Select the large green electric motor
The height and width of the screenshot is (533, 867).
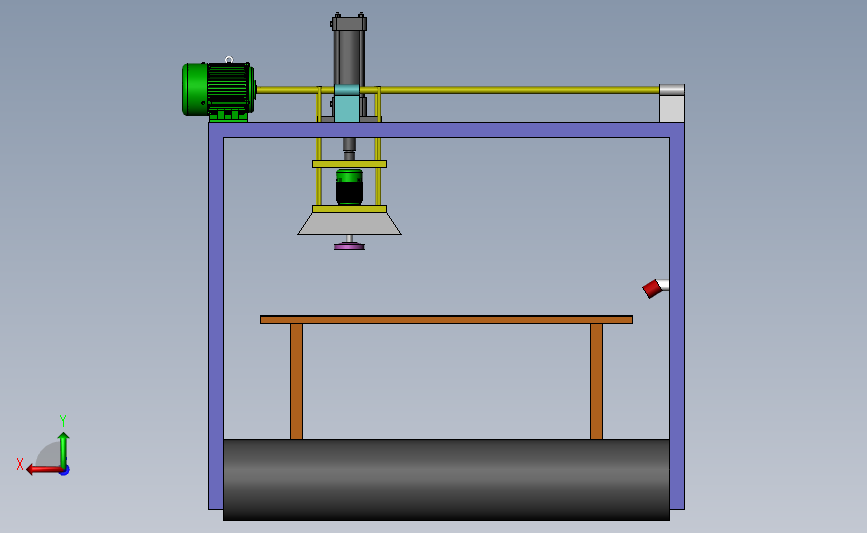[x=218, y=90]
